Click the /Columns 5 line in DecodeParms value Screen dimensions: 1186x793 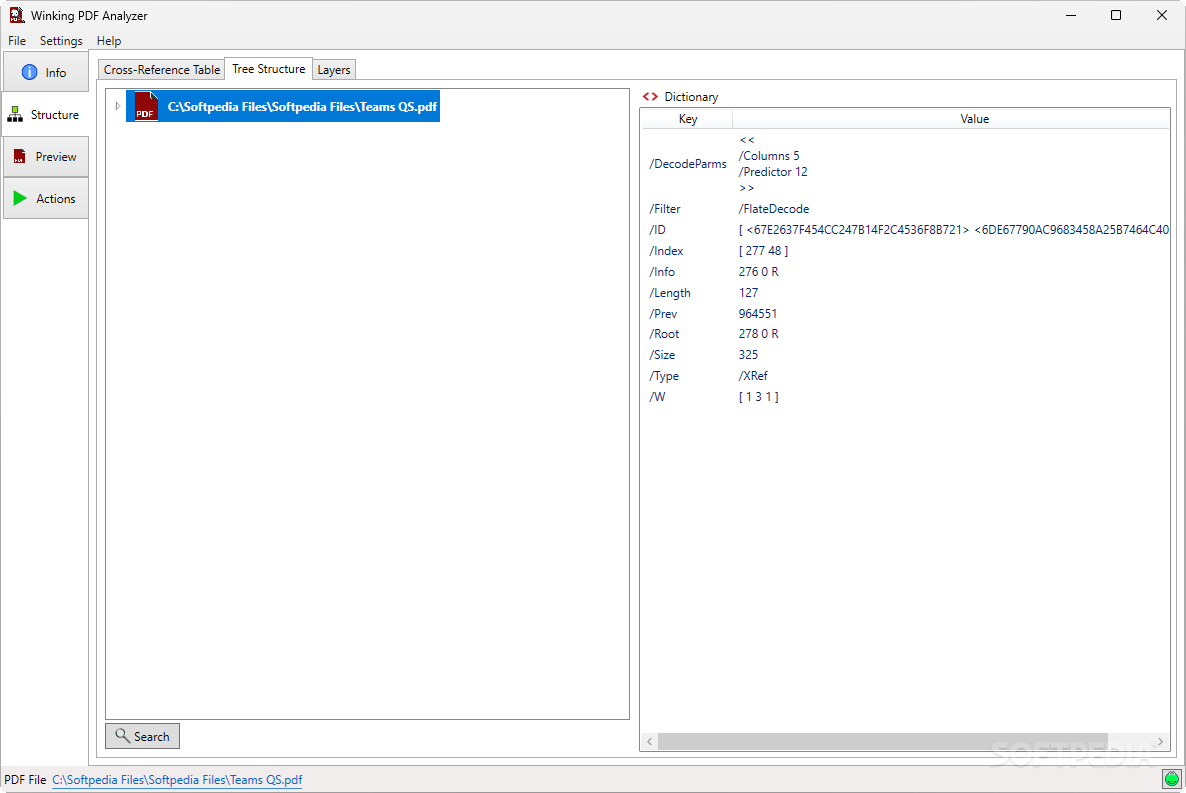point(768,156)
